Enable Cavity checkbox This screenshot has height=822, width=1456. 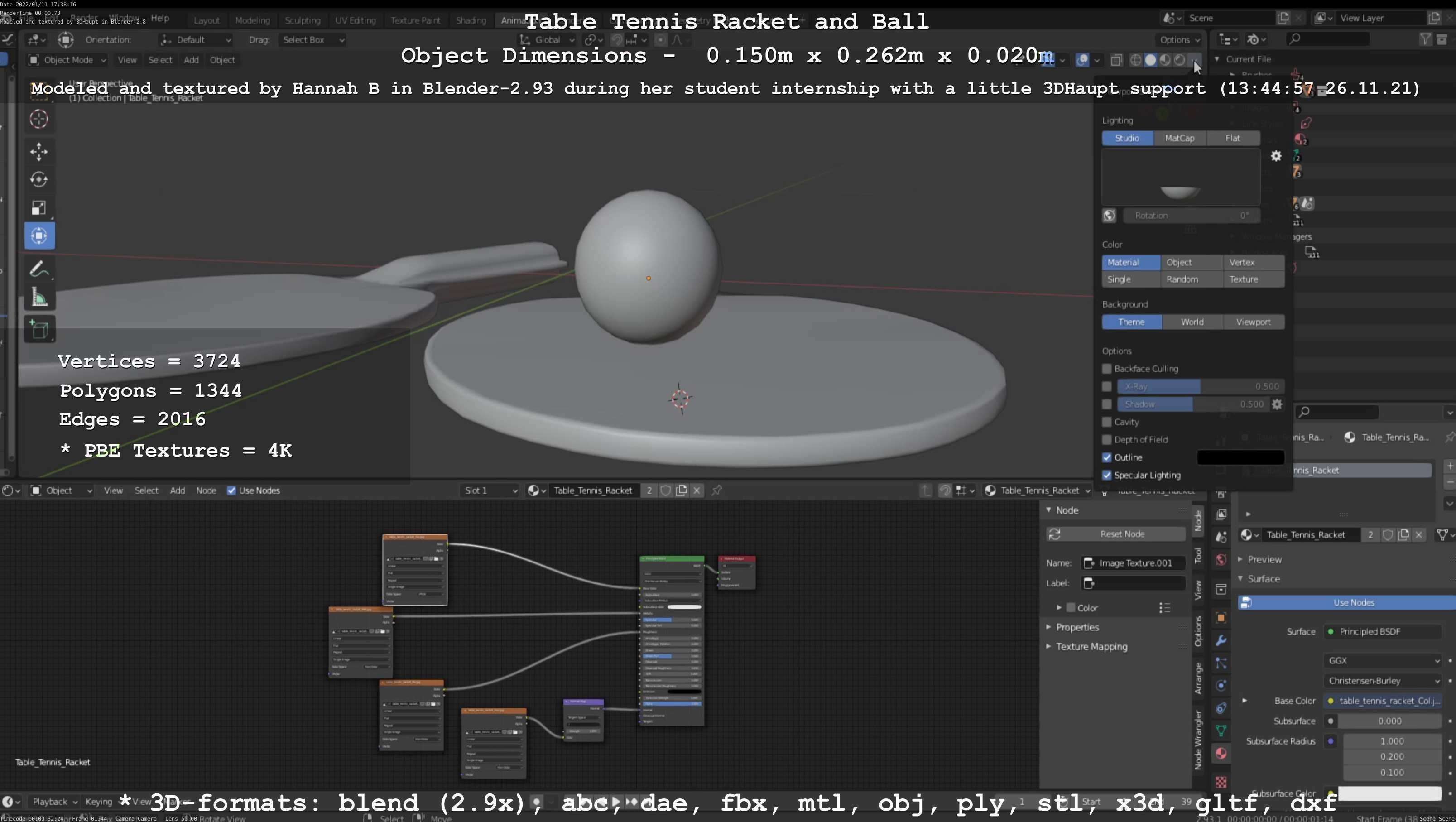pos(1107,422)
